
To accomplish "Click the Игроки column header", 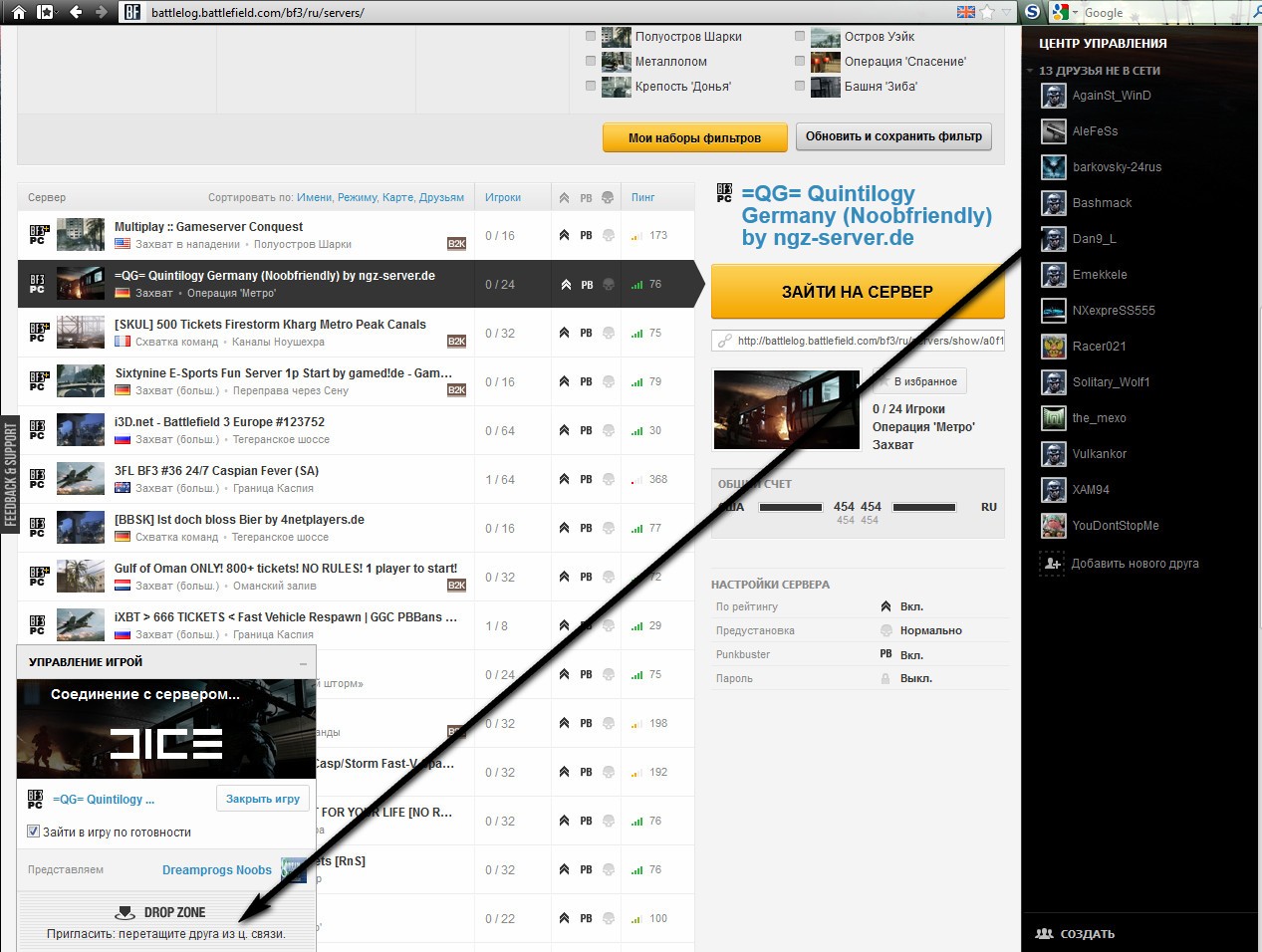I will (503, 197).
